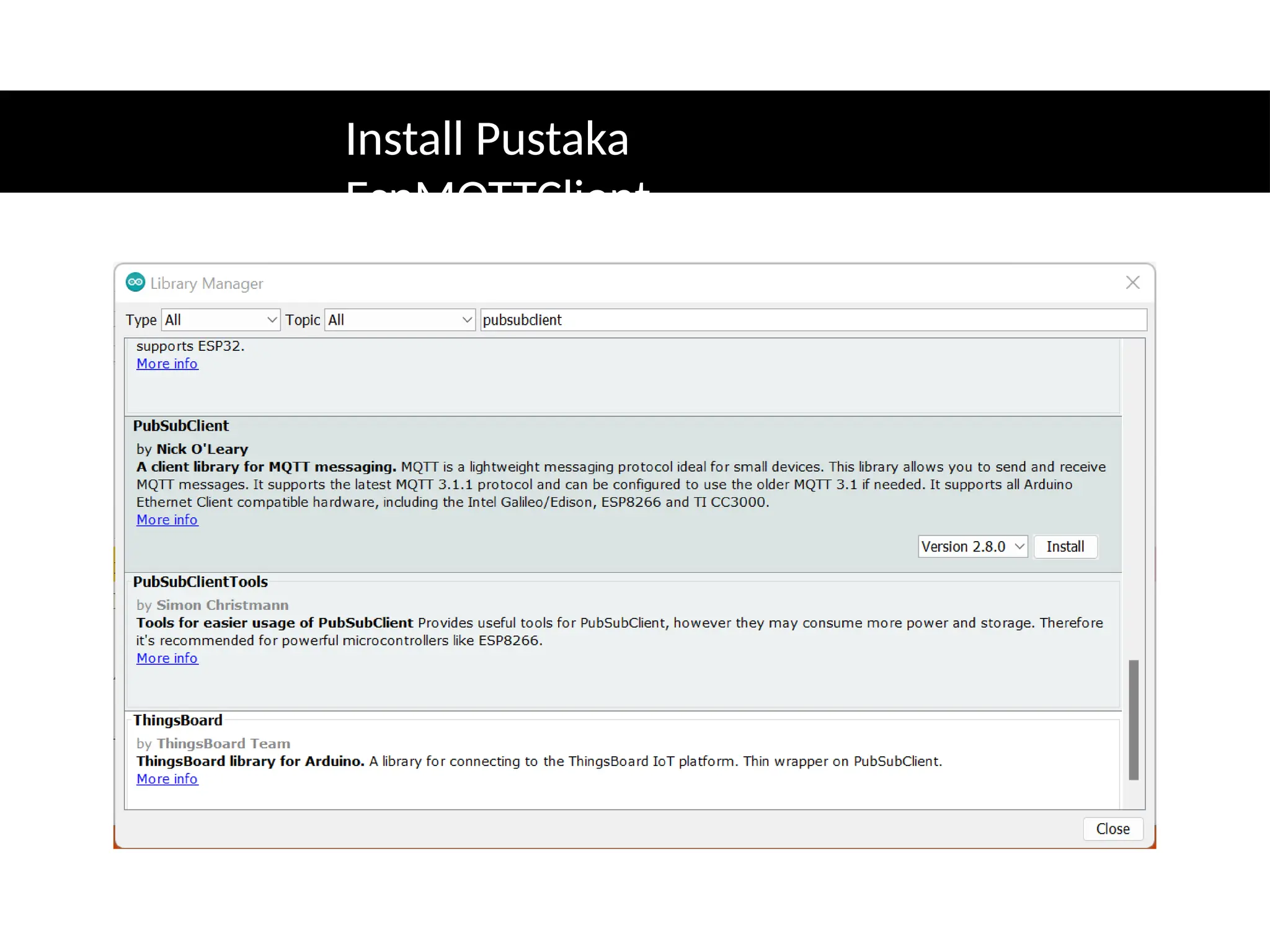Close the Library Manager with the X icon
The width and height of the screenshot is (1270, 952).
pyautogui.click(x=1132, y=283)
